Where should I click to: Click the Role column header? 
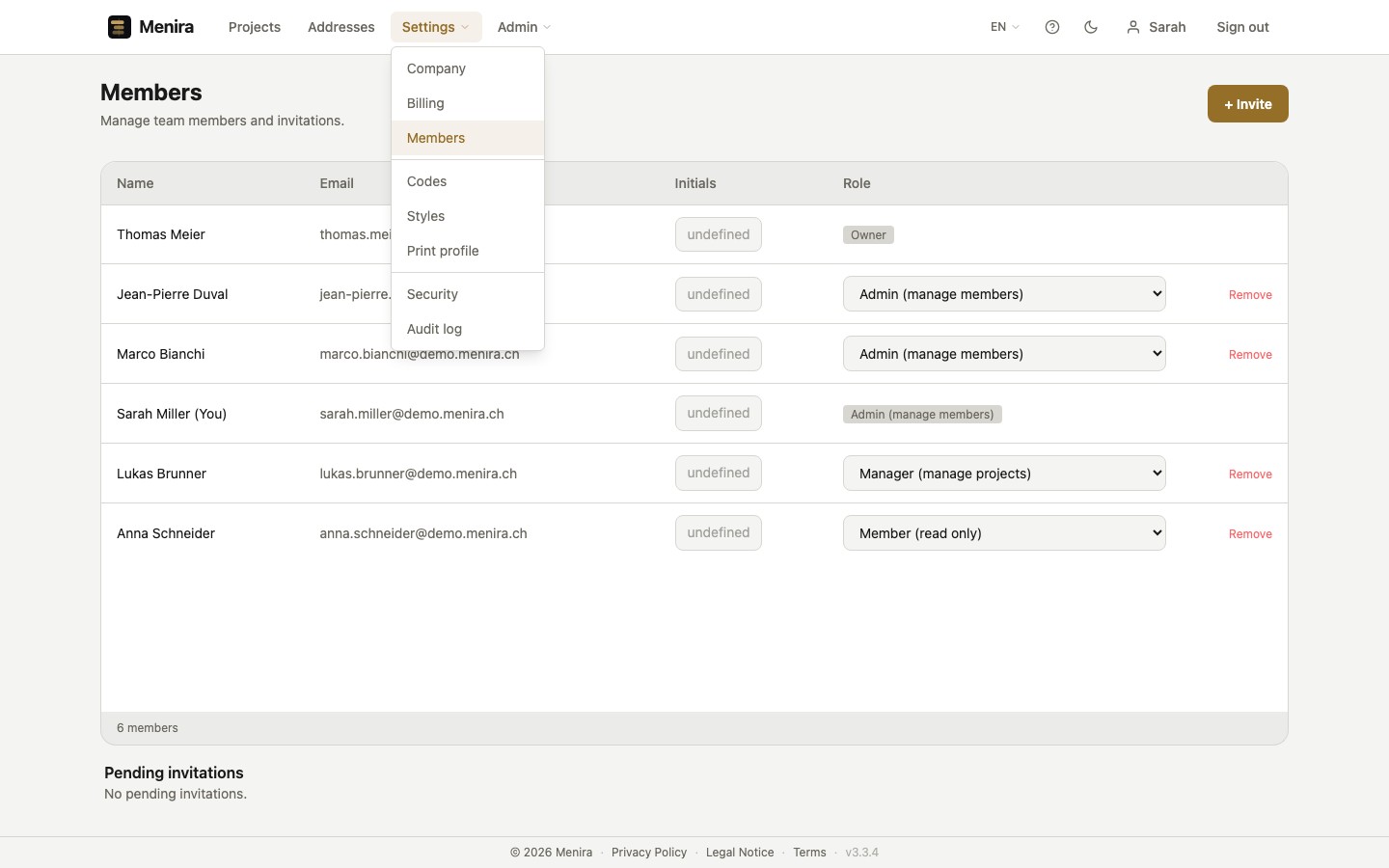[857, 183]
